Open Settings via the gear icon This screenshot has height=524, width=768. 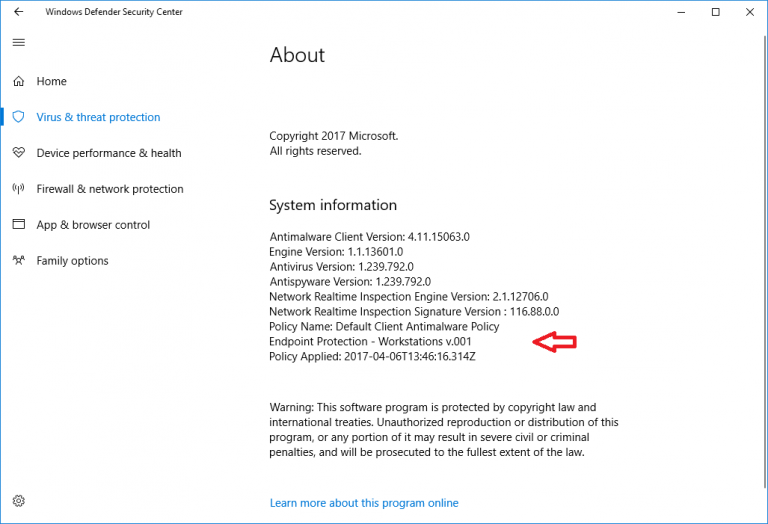[18, 501]
